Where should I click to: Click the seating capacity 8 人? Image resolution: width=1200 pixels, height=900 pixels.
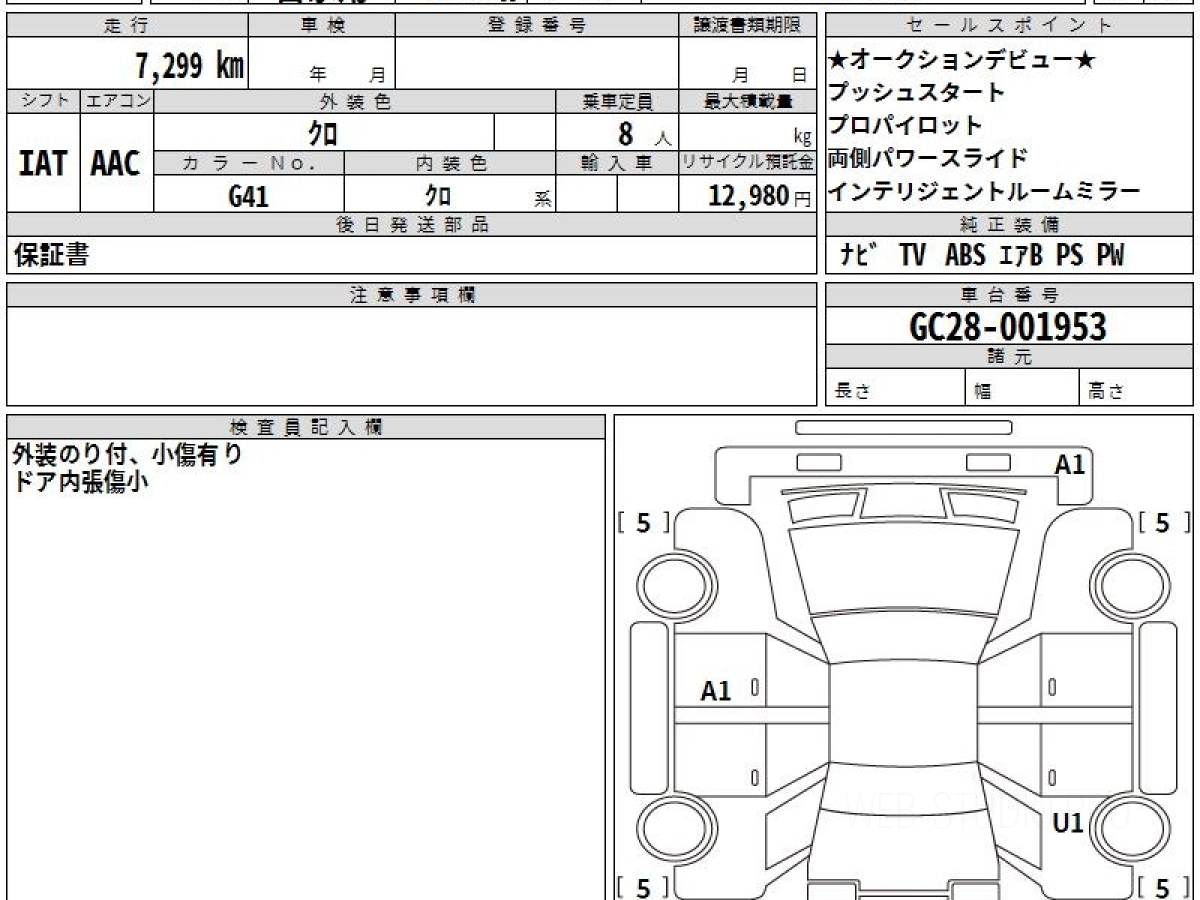pyautogui.click(x=644, y=133)
